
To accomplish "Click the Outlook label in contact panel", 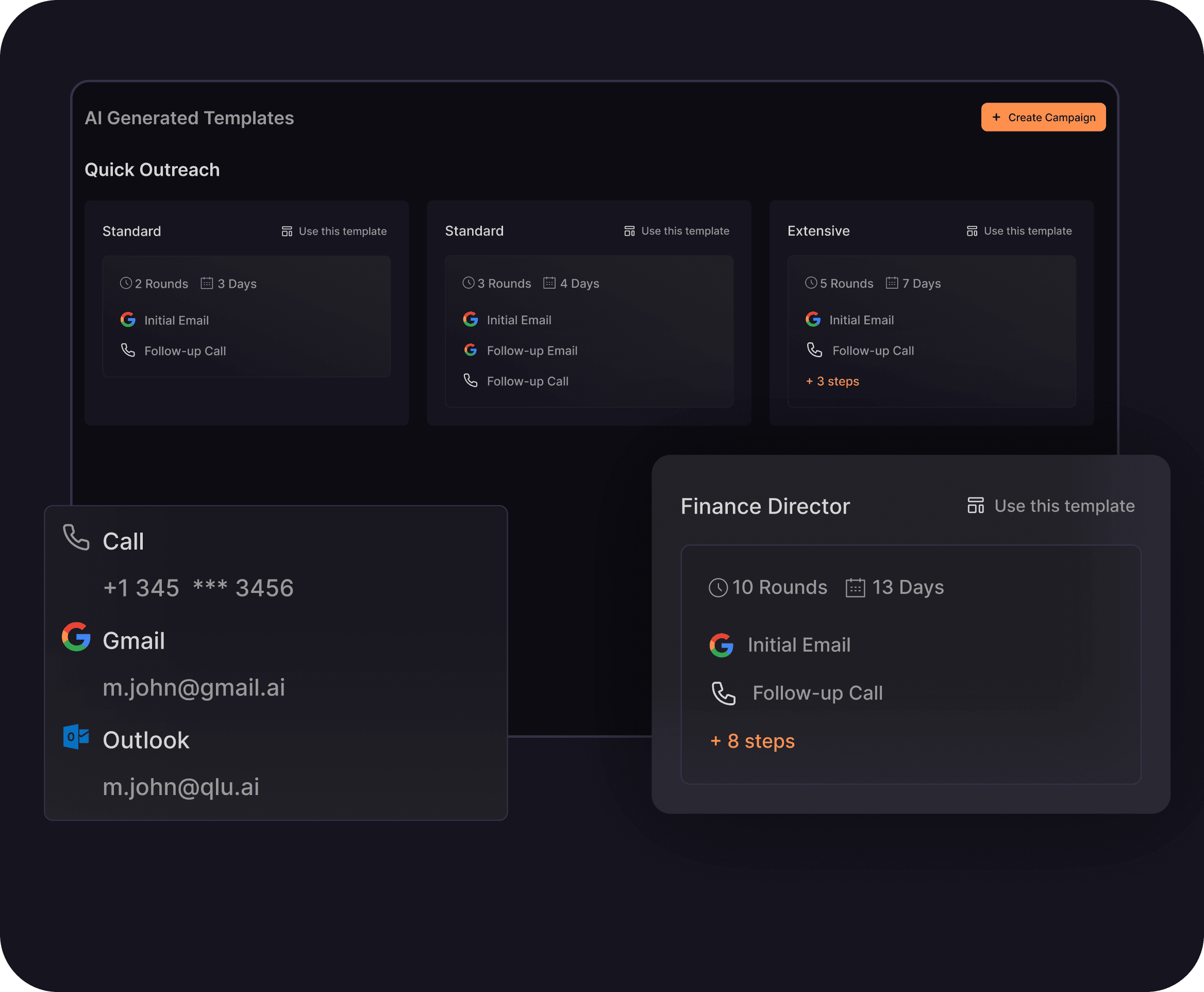I will tap(146, 740).
